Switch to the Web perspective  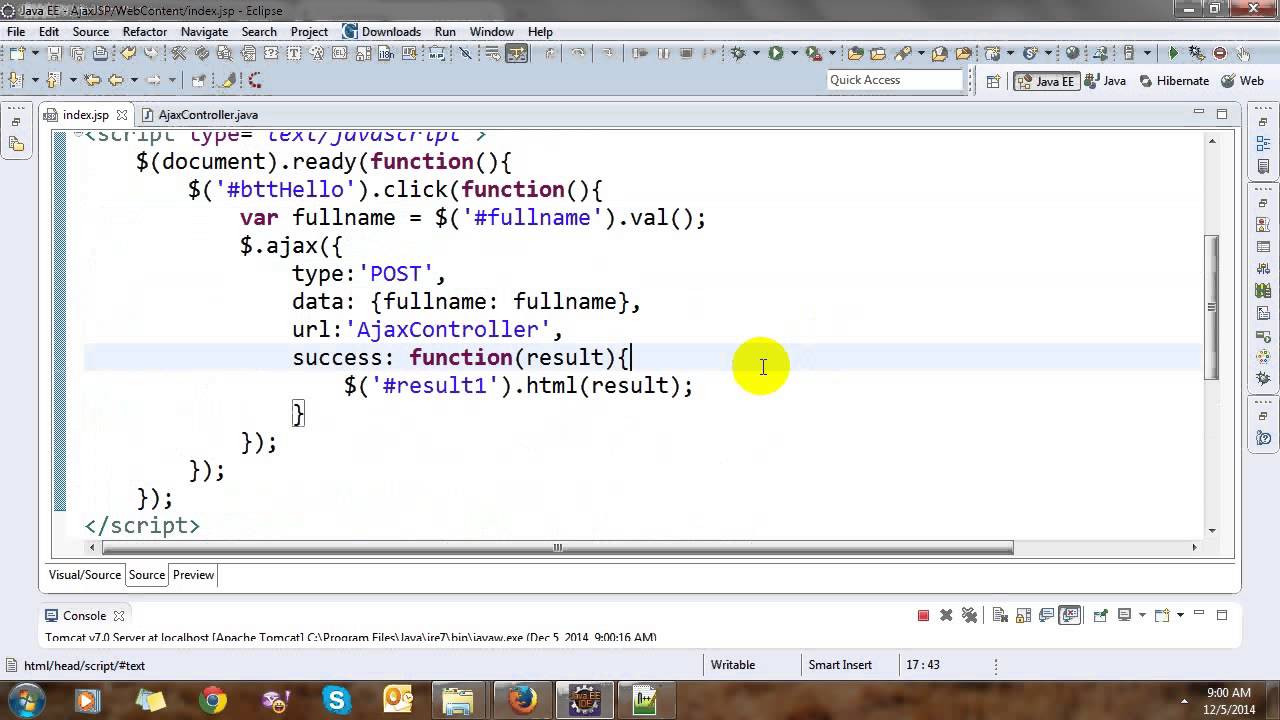tap(1241, 81)
